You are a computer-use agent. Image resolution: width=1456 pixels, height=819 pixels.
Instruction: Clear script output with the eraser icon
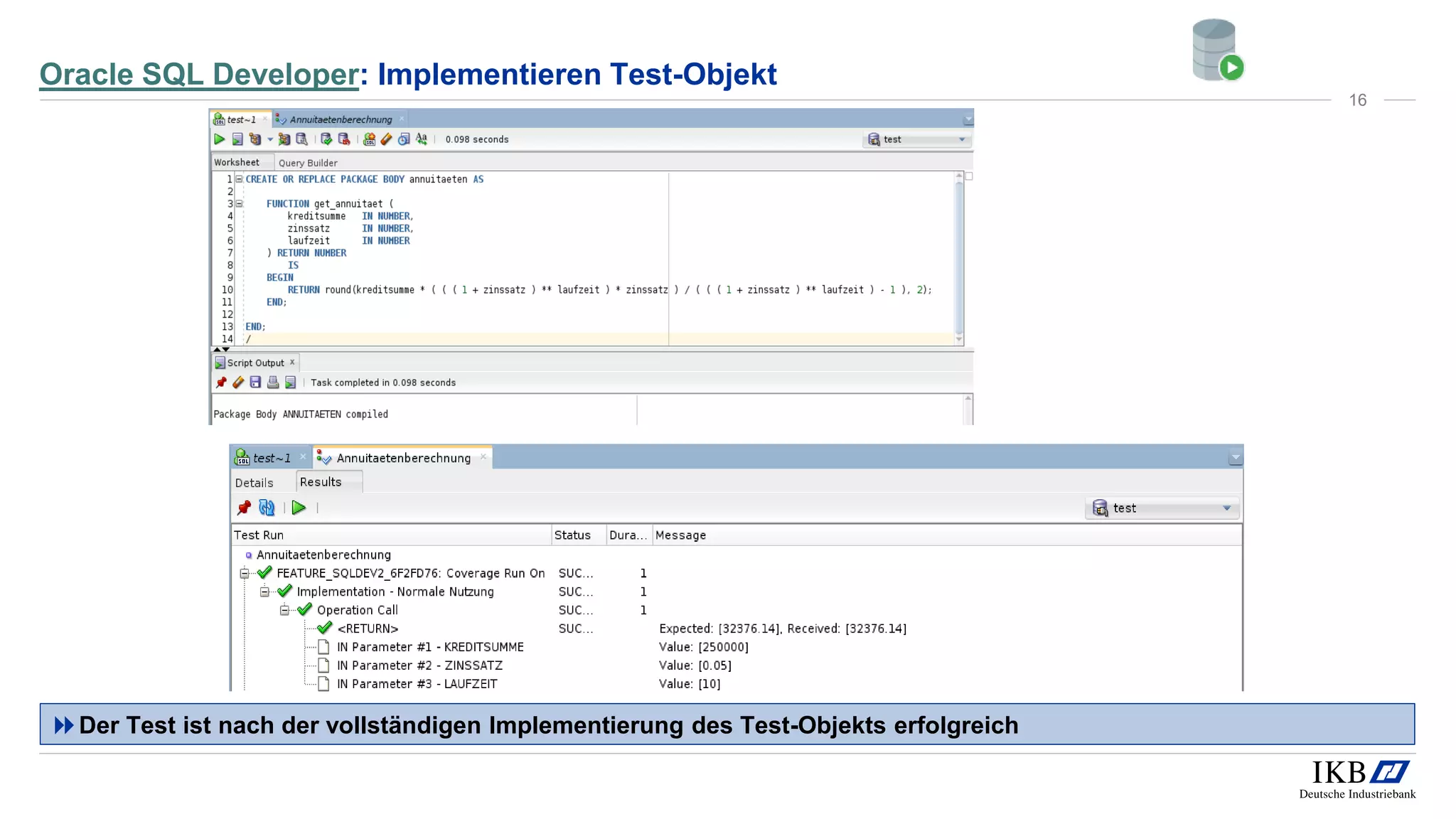238,382
